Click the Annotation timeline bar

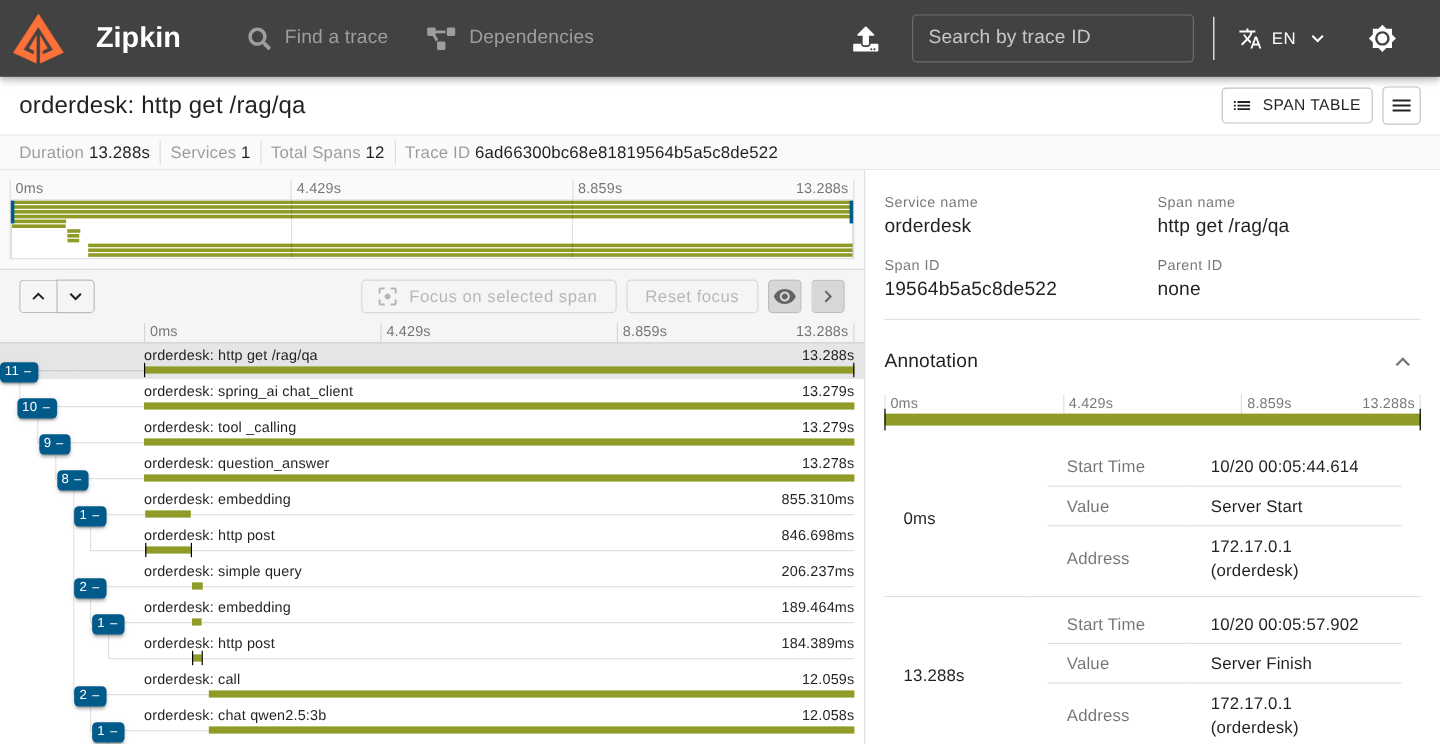point(1152,420)
